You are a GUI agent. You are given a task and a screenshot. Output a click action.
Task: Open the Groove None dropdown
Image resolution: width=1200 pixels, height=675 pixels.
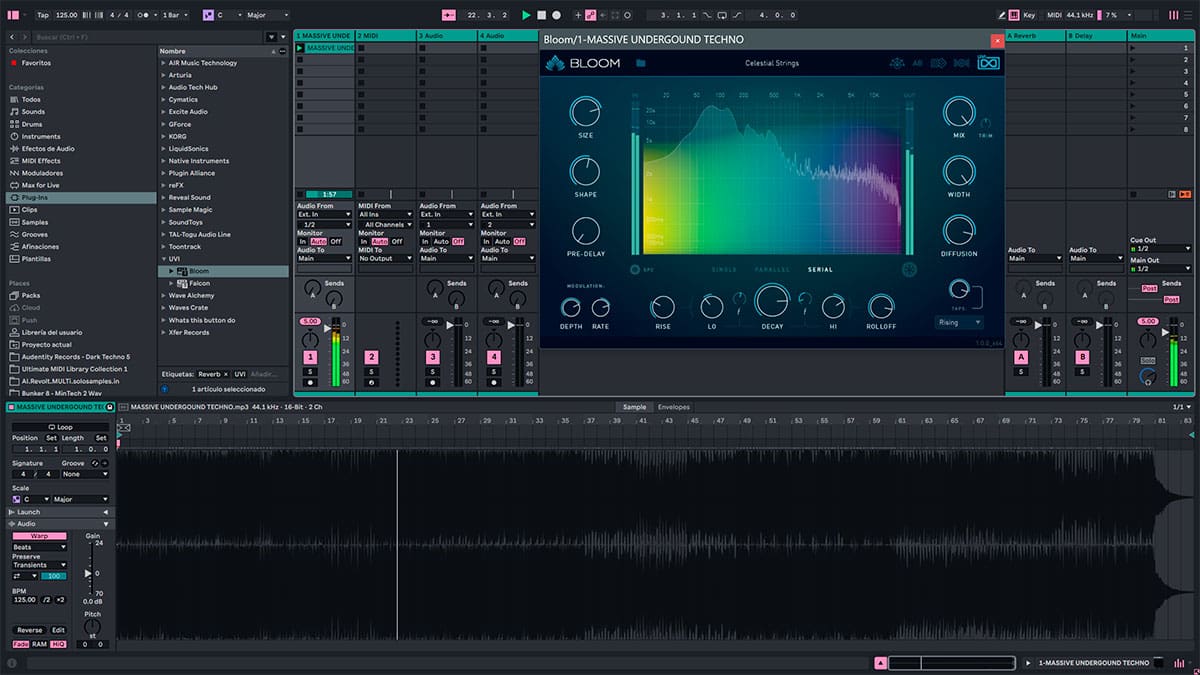(x=85, y=474)
